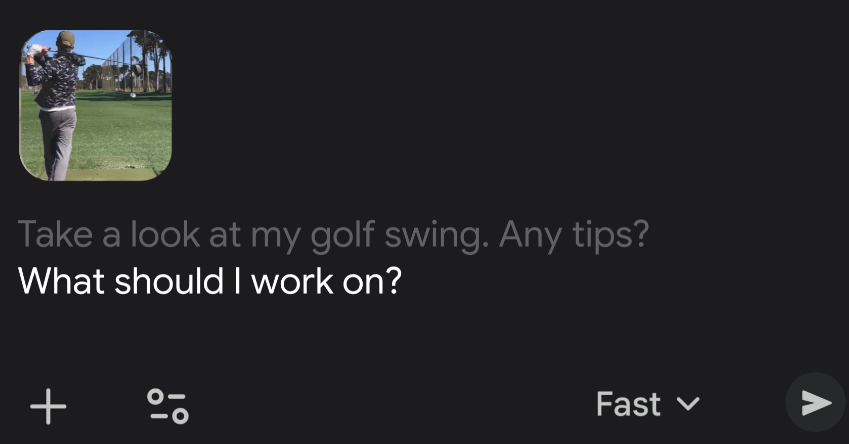
Task: Preview the golfer image attachment
Action: 96,105
